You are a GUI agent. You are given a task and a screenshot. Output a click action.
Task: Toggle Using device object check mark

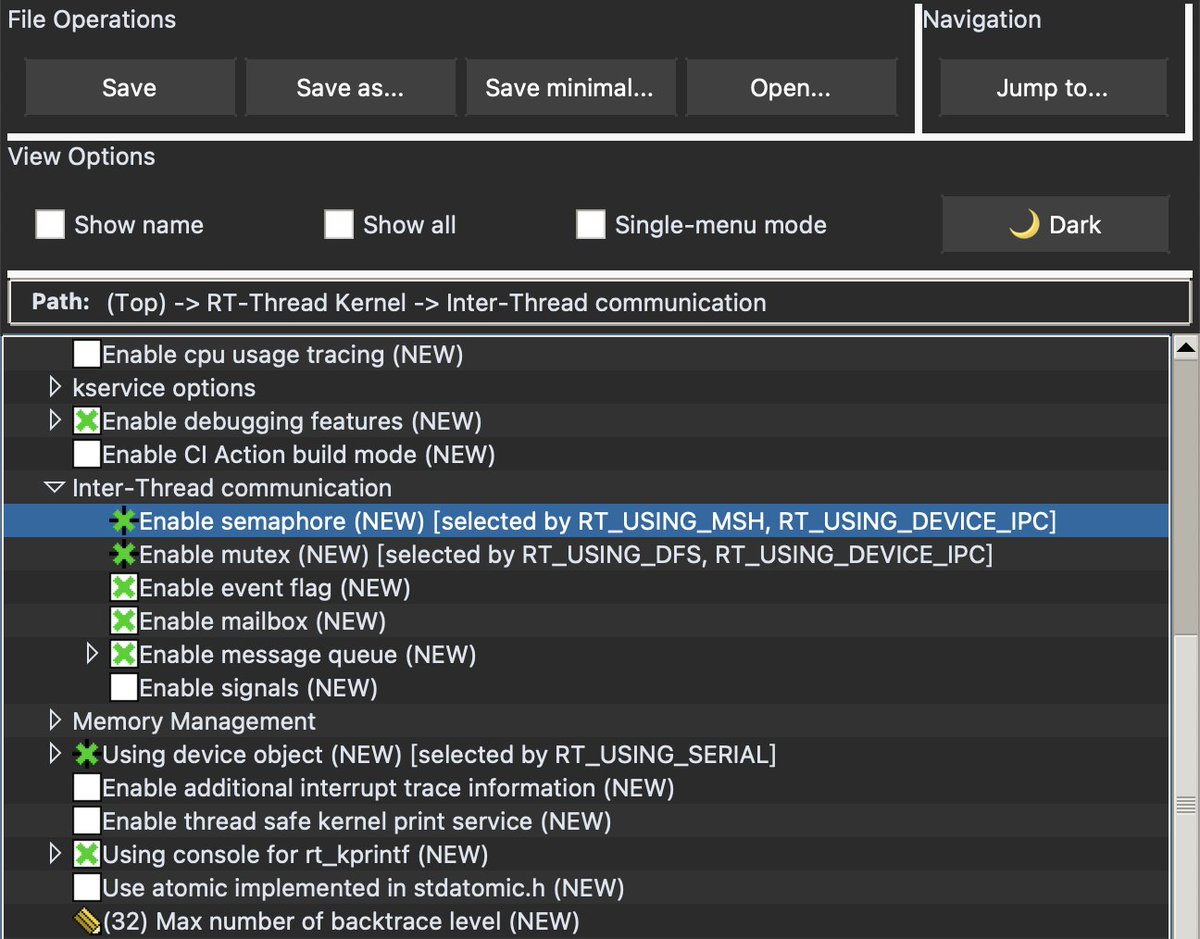click(87, 754)
